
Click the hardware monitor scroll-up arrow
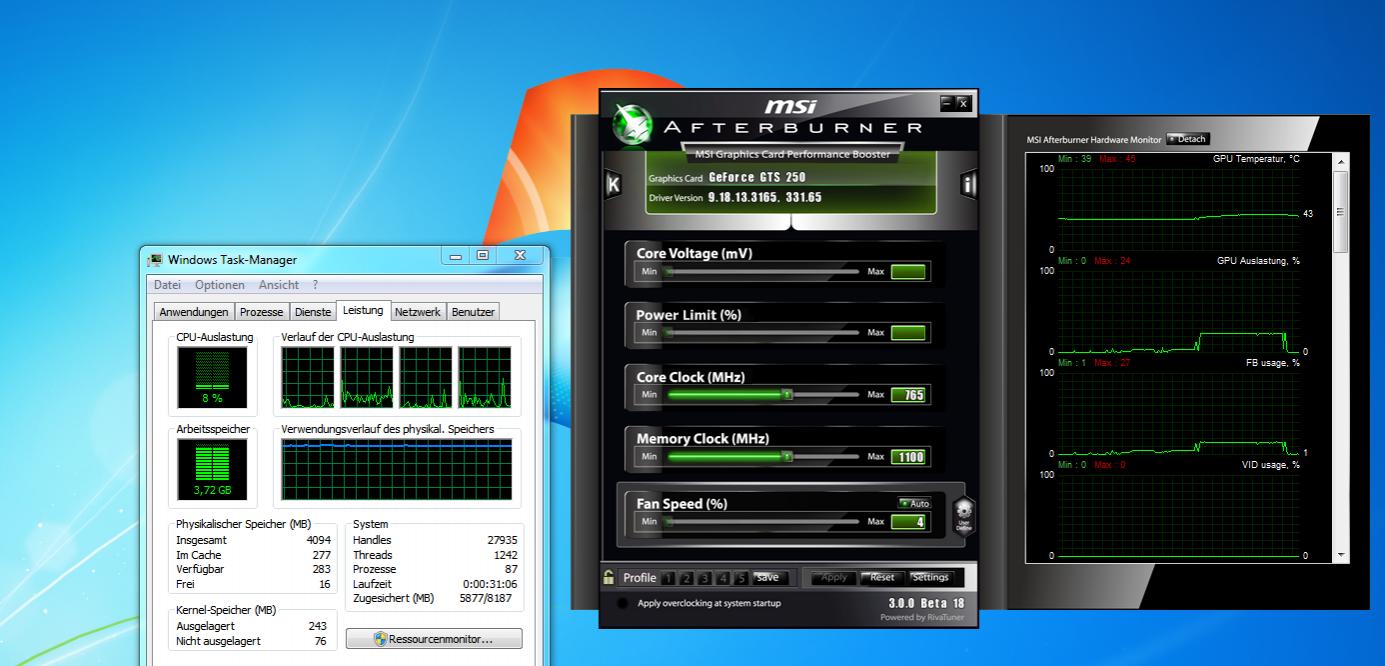(1341, 162)
